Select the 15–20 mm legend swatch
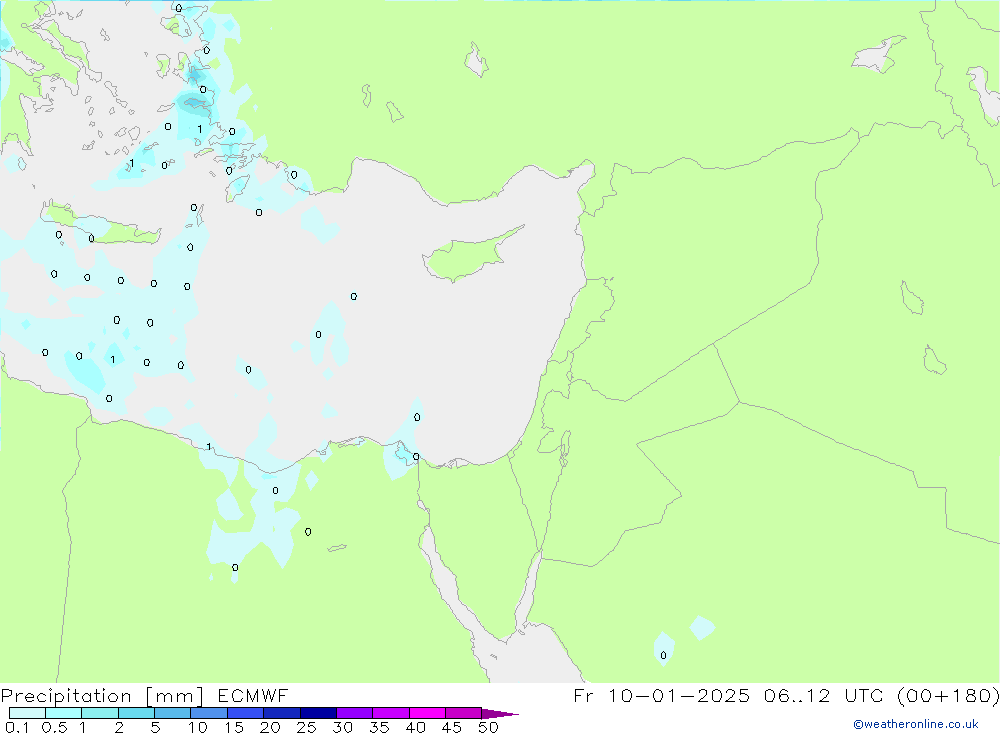The height and width of the screenshot is (733, 1000). pos(246,713)
